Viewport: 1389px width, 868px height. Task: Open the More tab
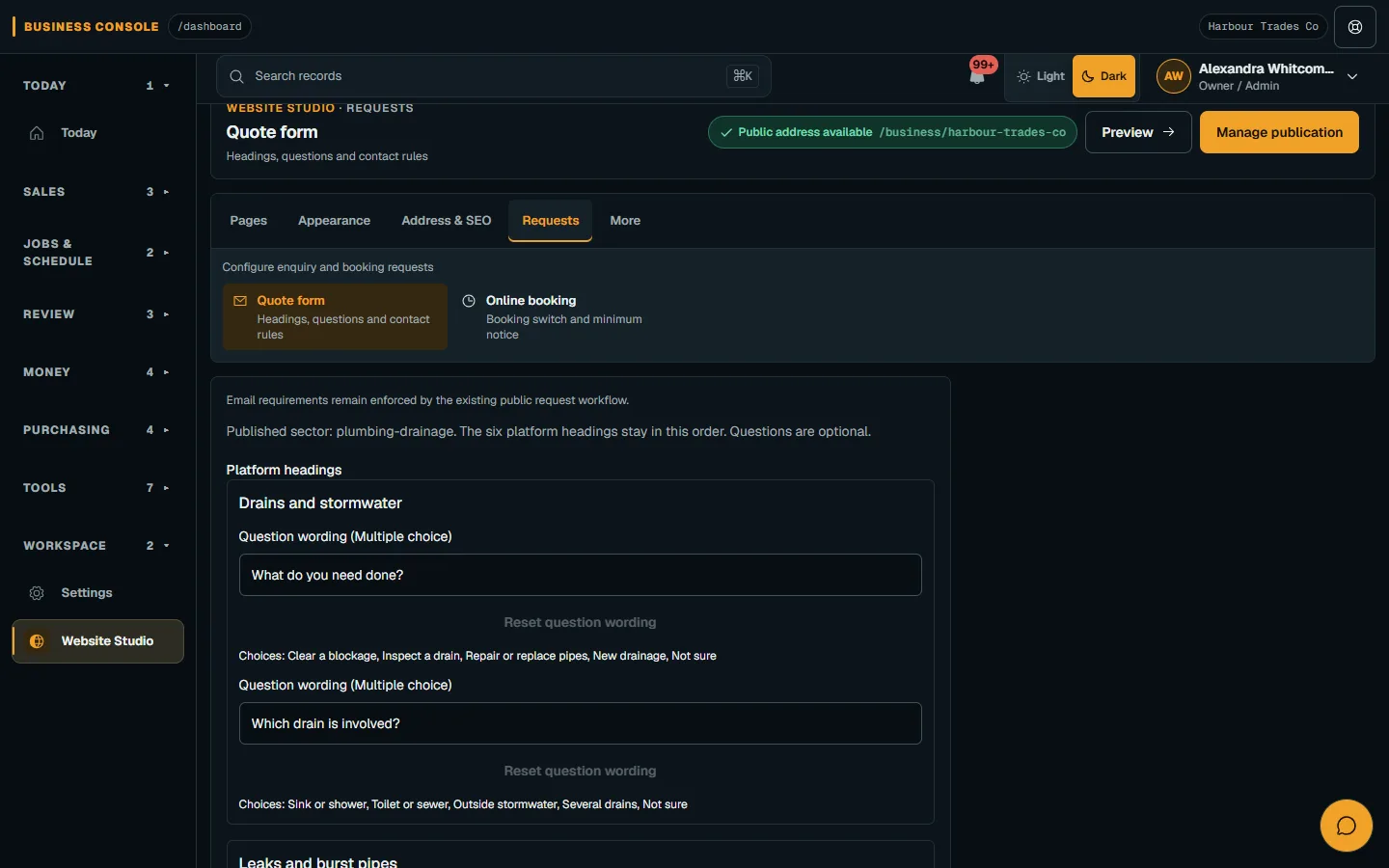click(625, 221)
